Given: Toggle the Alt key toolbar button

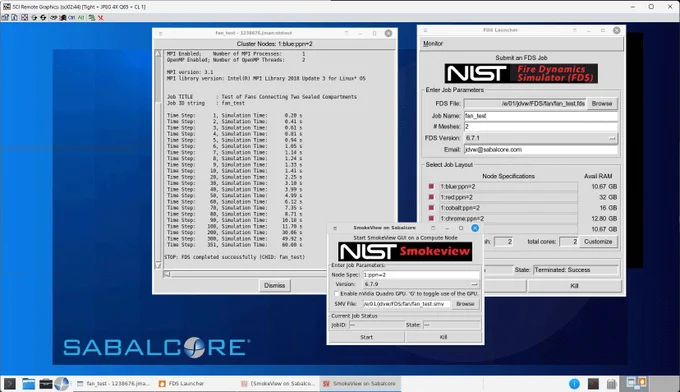Looking at the screenshot, I should [81, 18].
